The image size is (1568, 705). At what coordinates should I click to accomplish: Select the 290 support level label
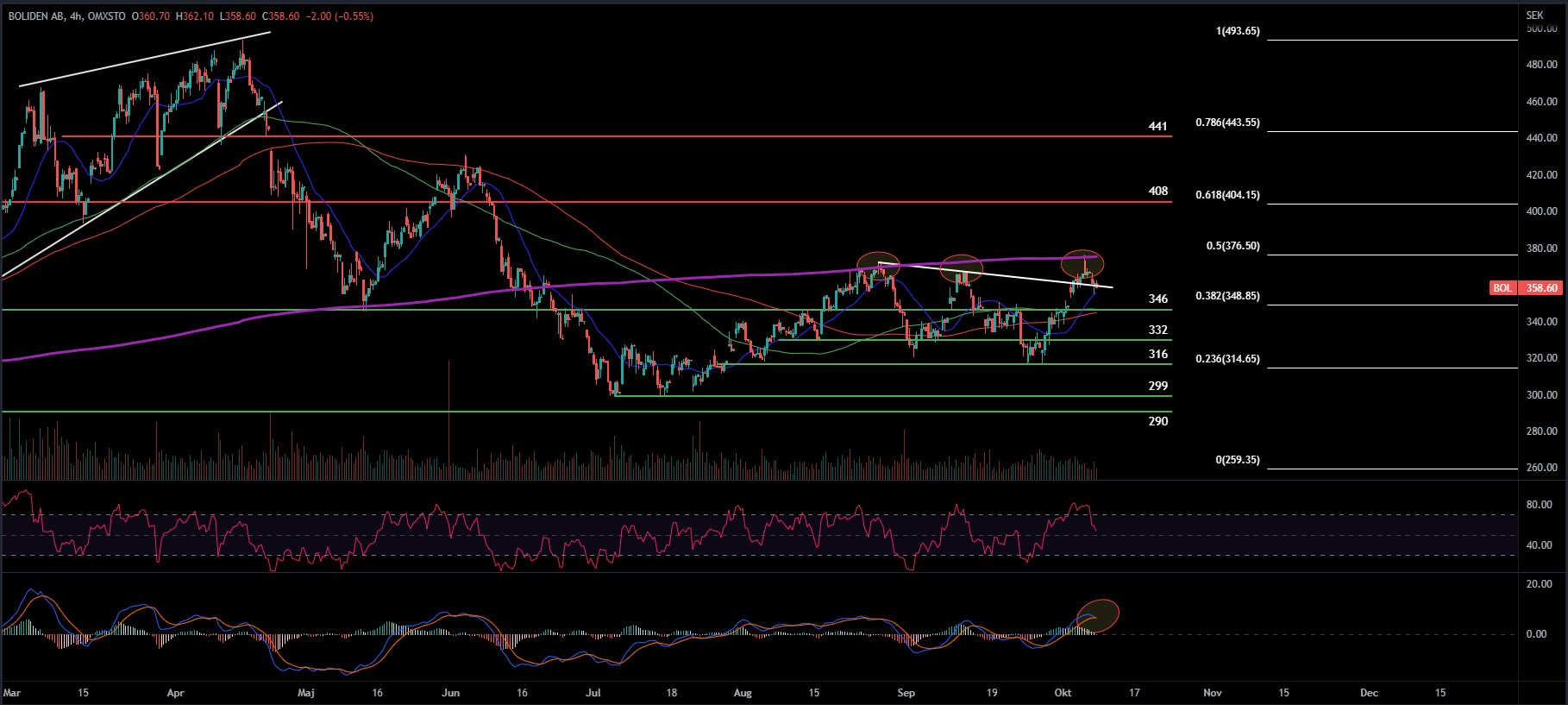1157,421
